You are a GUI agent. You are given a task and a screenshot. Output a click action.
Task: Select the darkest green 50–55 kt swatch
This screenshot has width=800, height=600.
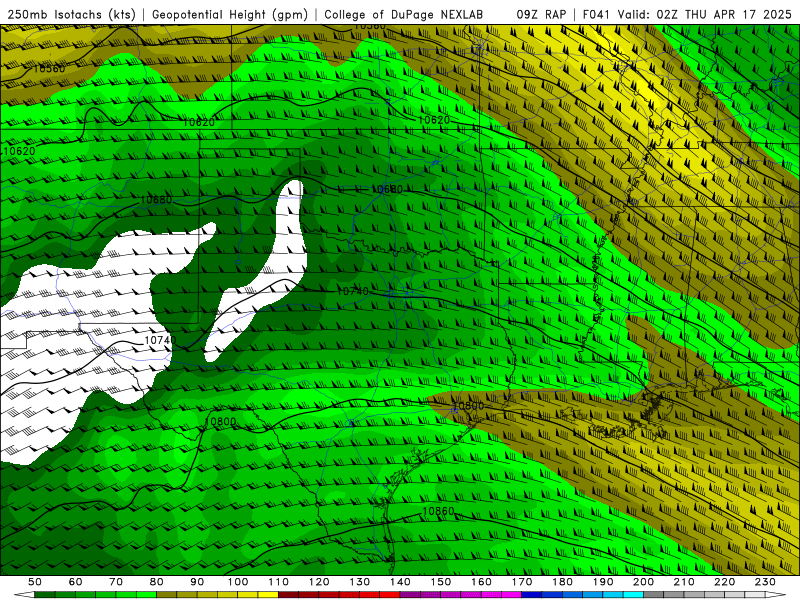pos(45,595)
